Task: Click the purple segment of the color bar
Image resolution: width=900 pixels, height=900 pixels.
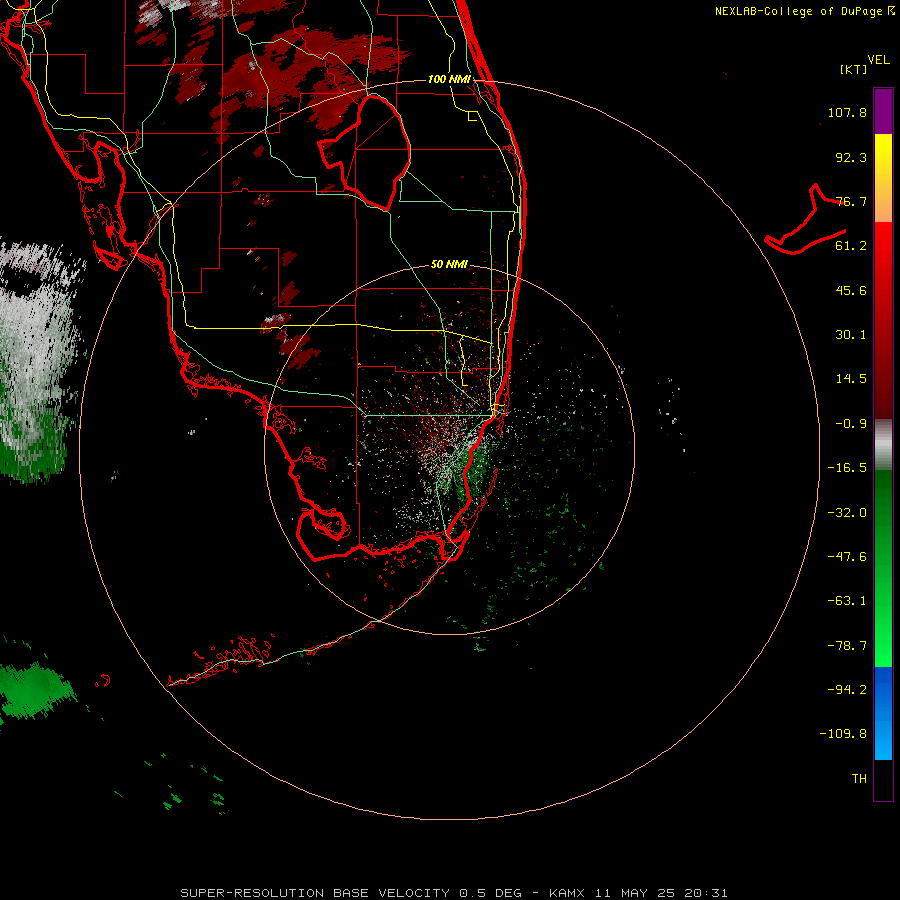Action: point(883,111)
